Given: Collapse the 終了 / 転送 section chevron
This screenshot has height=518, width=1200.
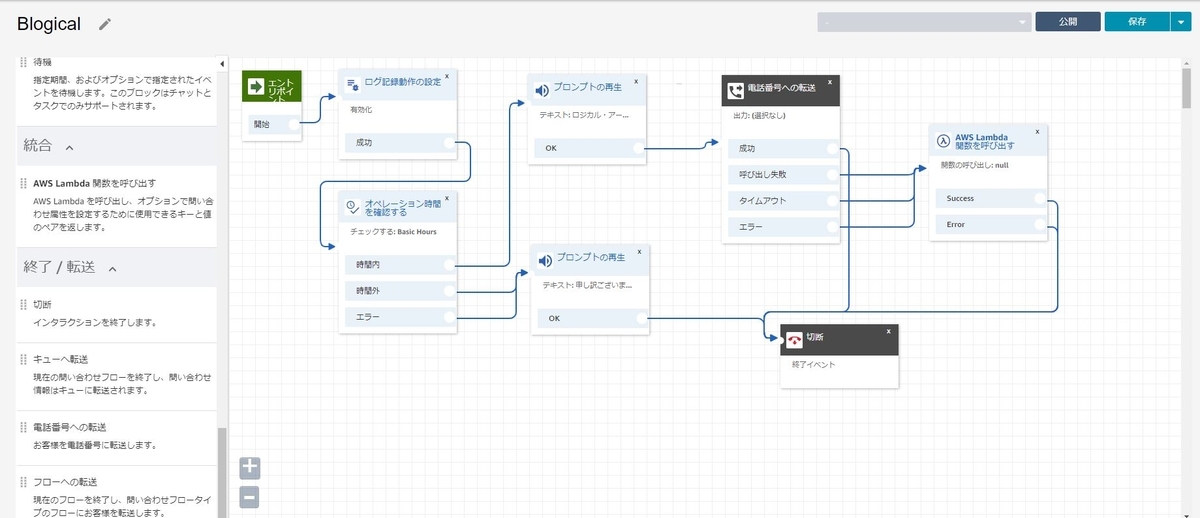Looking at the screenshot, I should coord(113,268).
